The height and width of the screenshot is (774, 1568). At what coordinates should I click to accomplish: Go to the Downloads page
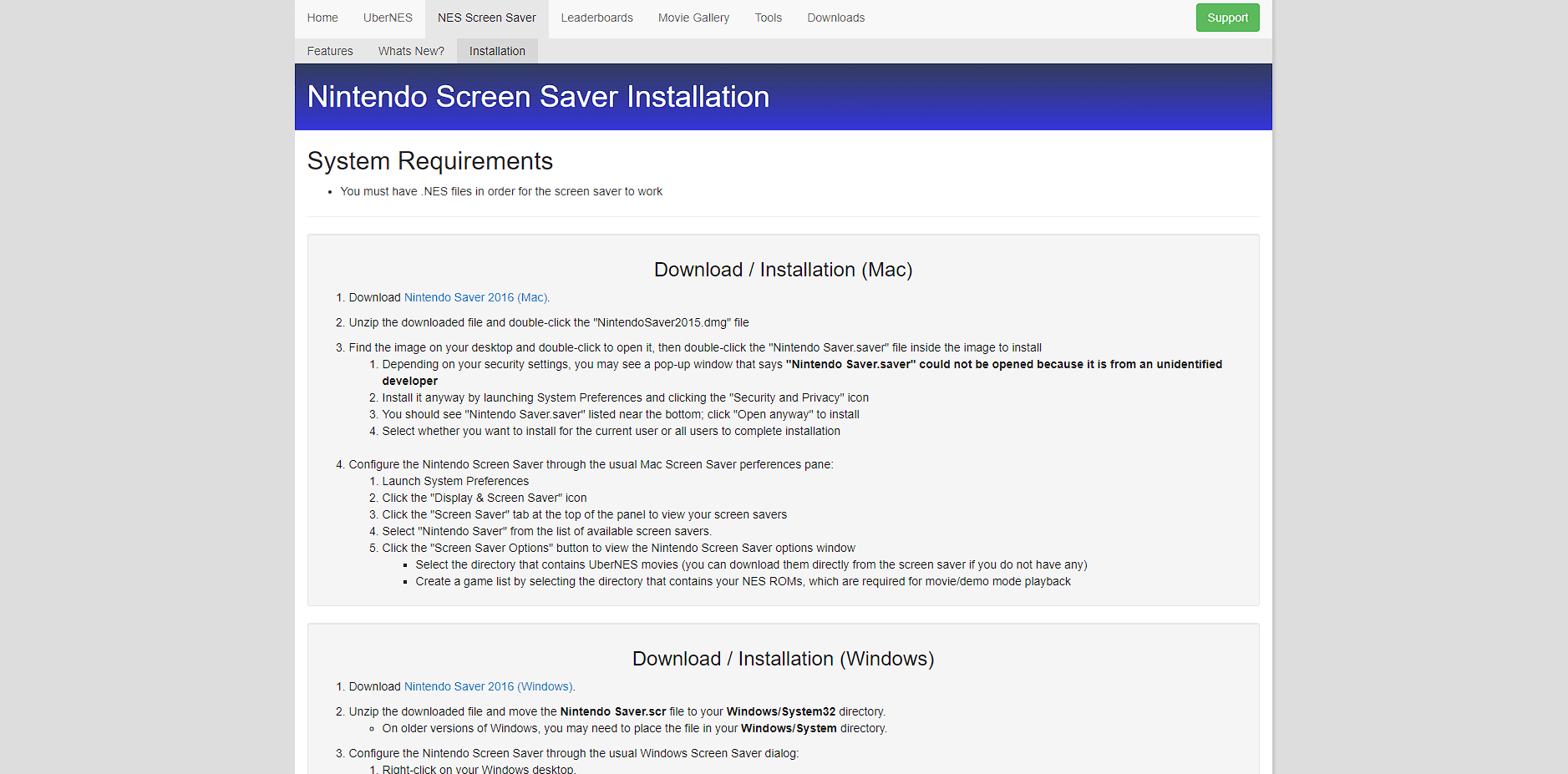[835, 18]
